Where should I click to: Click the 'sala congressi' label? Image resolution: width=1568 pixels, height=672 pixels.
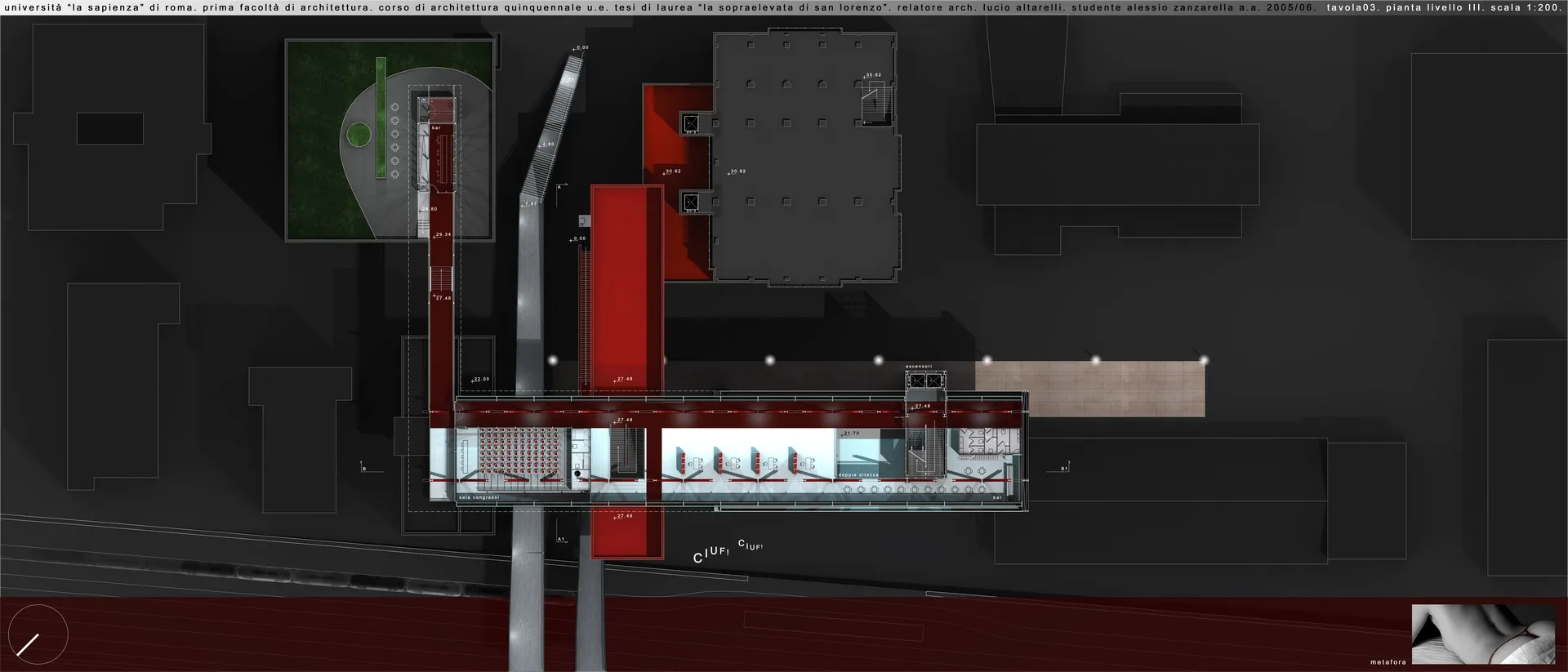[x=479, y=497]
